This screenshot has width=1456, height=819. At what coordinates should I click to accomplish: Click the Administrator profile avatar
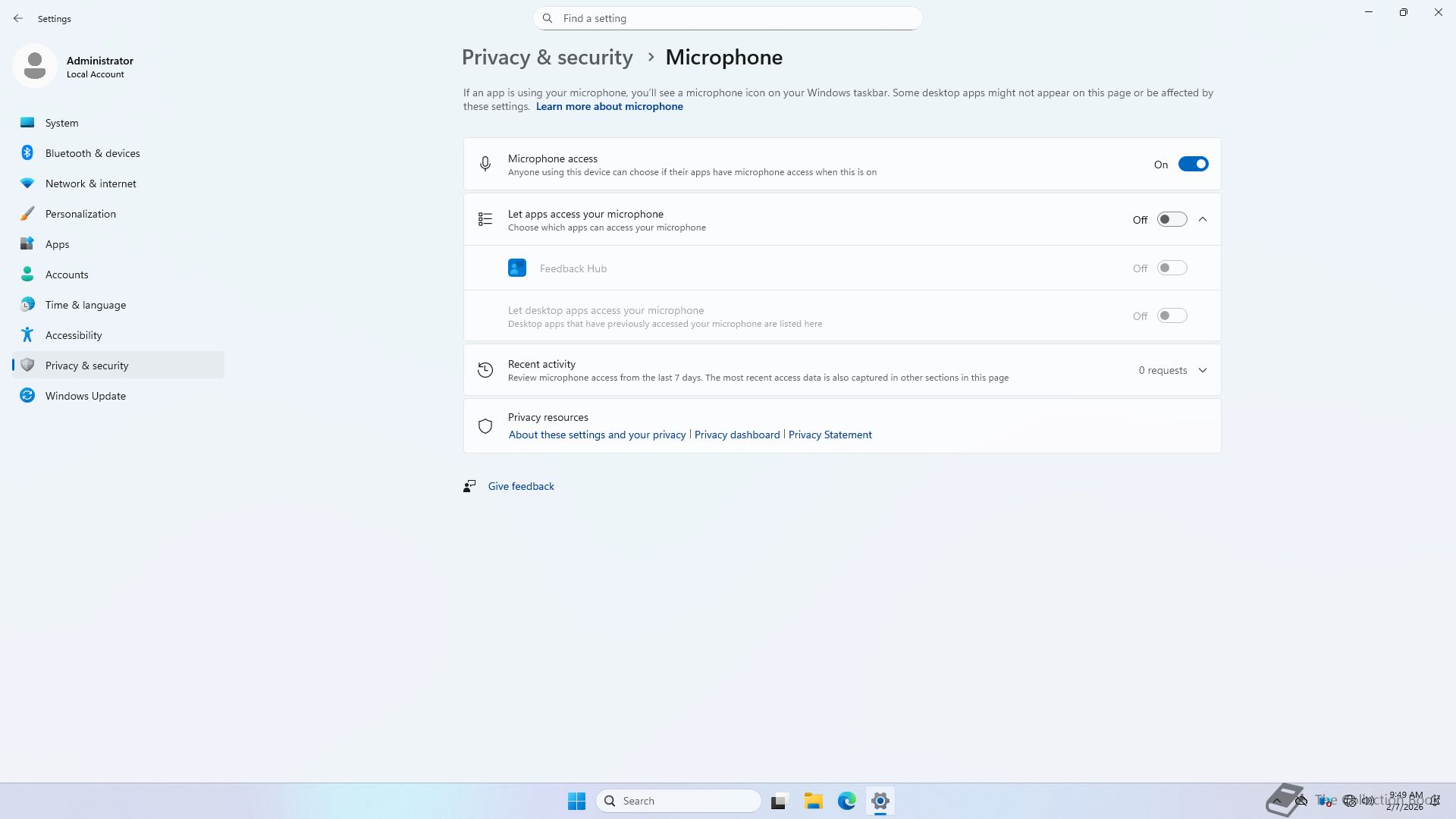pyautogui.click(x=35, y=66)
